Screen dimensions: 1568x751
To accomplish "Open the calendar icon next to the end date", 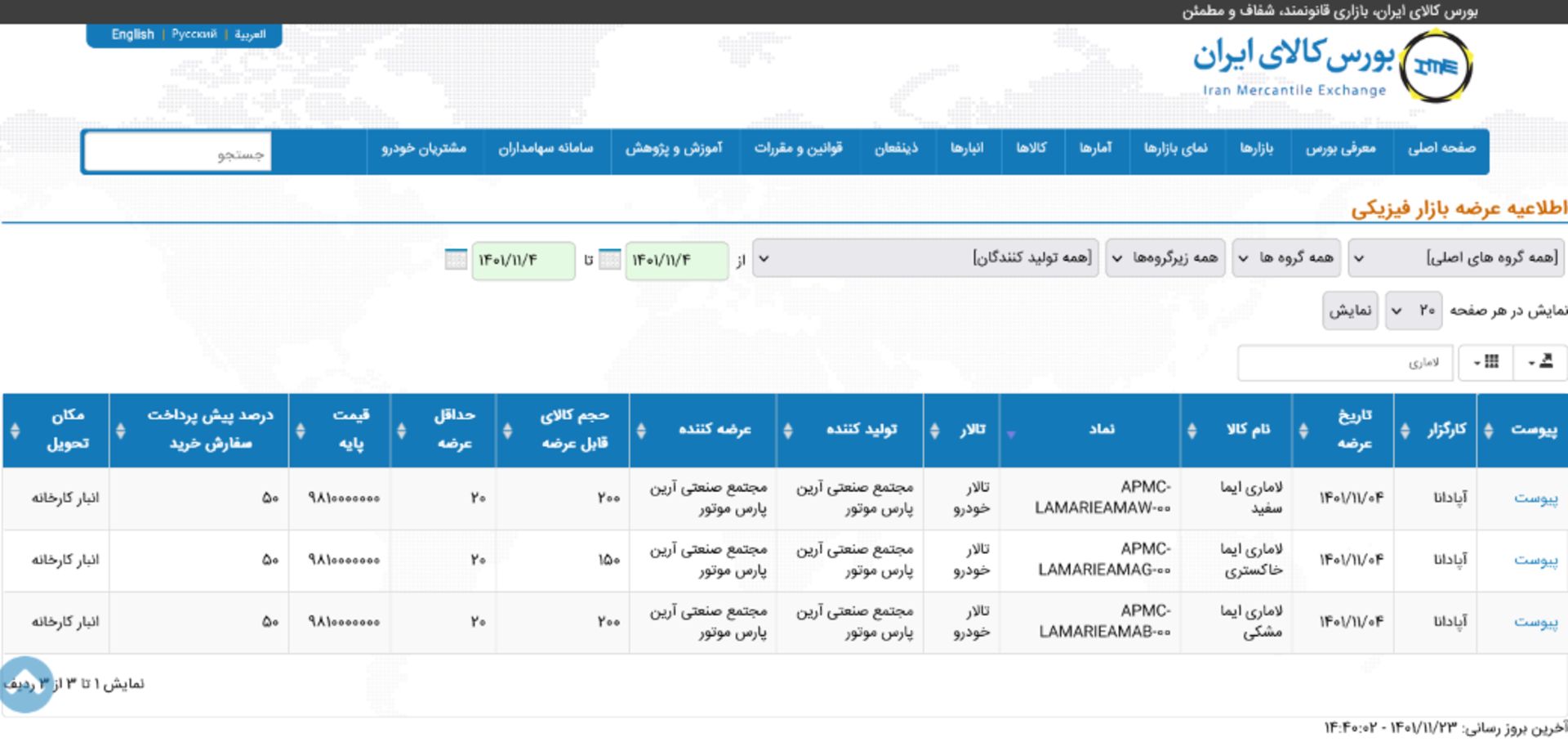I will pyautogui.click(x=456, y=260).
